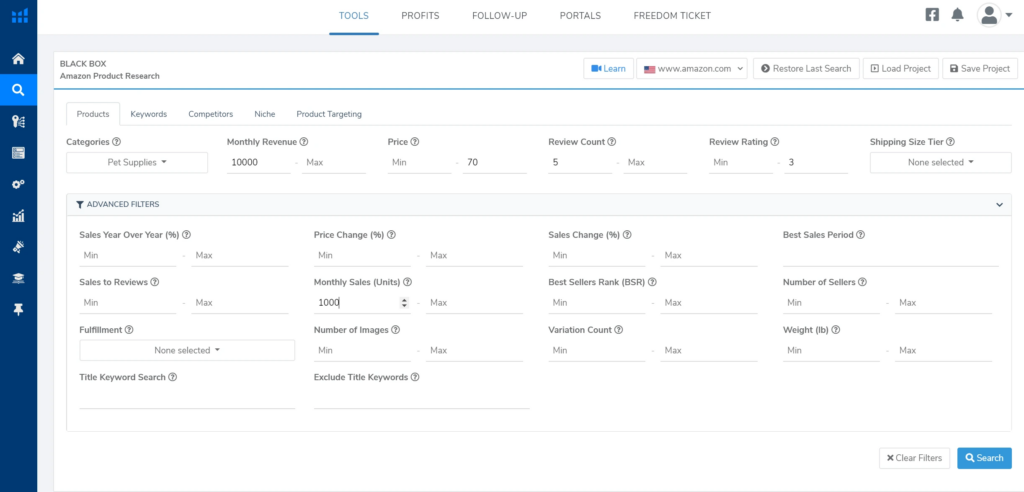Screen dimensions: 1024x492
Task: Click the Save Project button
Action: pos(980,69)
